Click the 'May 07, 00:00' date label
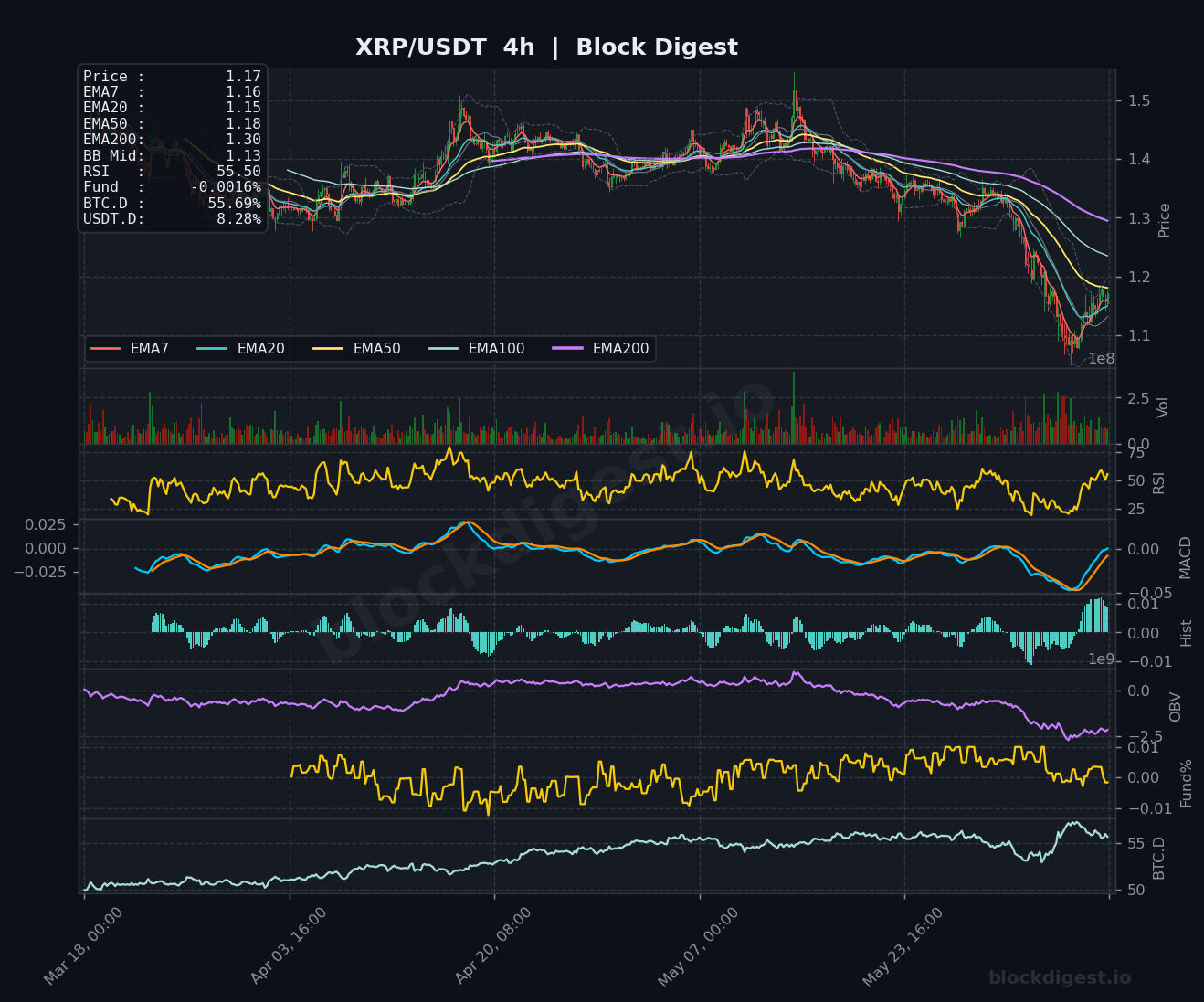Screen dimensions: 1204x1002 click(x=698, y=946)
